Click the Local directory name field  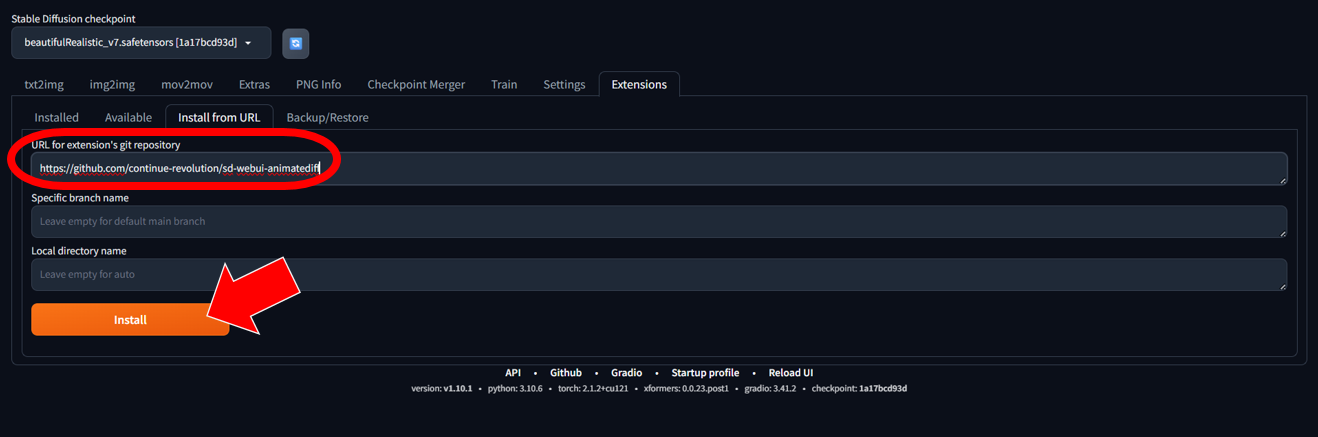(x=658, y=274)
